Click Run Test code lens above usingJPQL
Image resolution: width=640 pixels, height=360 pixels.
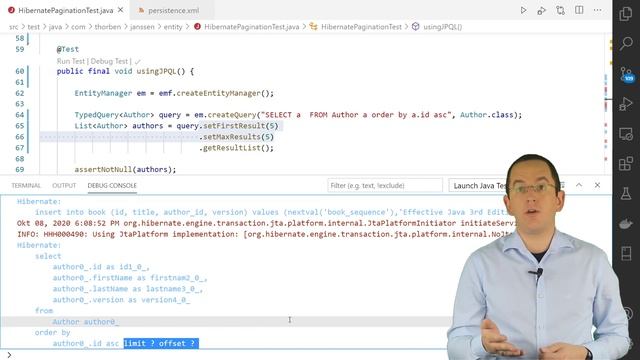71,61
